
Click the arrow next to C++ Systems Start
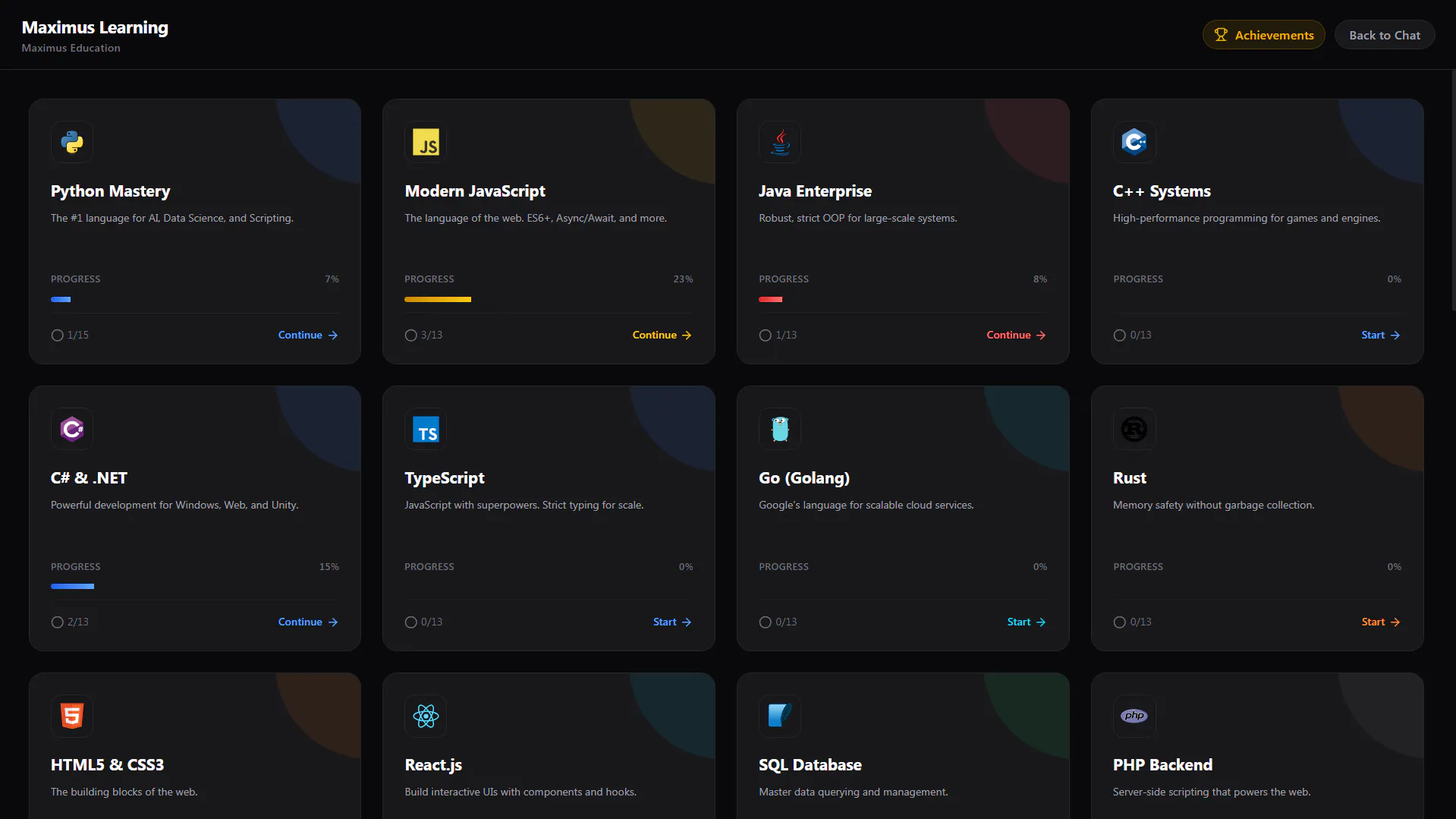(x=1395, y=335)
